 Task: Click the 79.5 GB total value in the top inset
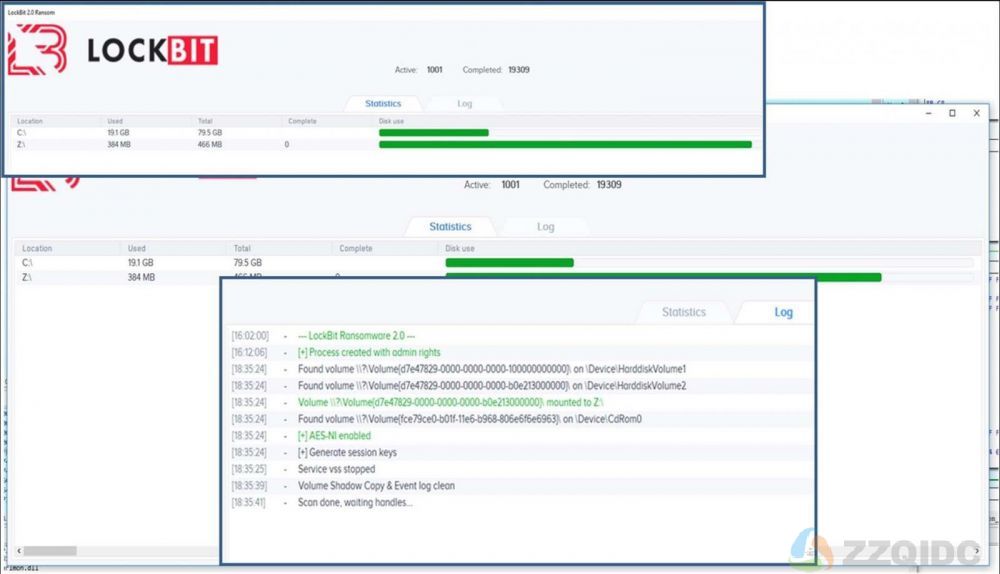[210, 133]
